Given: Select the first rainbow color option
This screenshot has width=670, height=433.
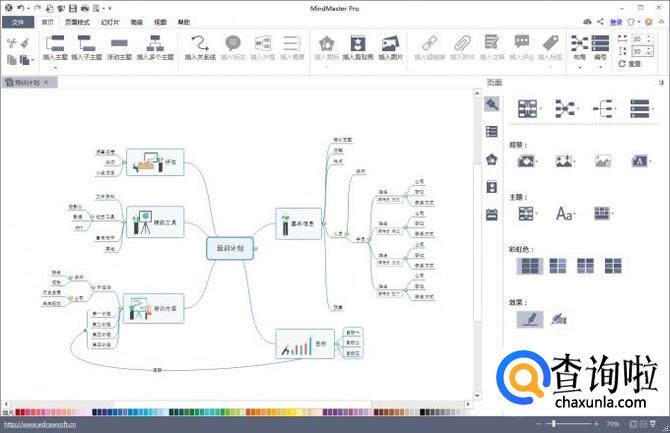Looking at the screenshot, I should click(x=530, y=266).
